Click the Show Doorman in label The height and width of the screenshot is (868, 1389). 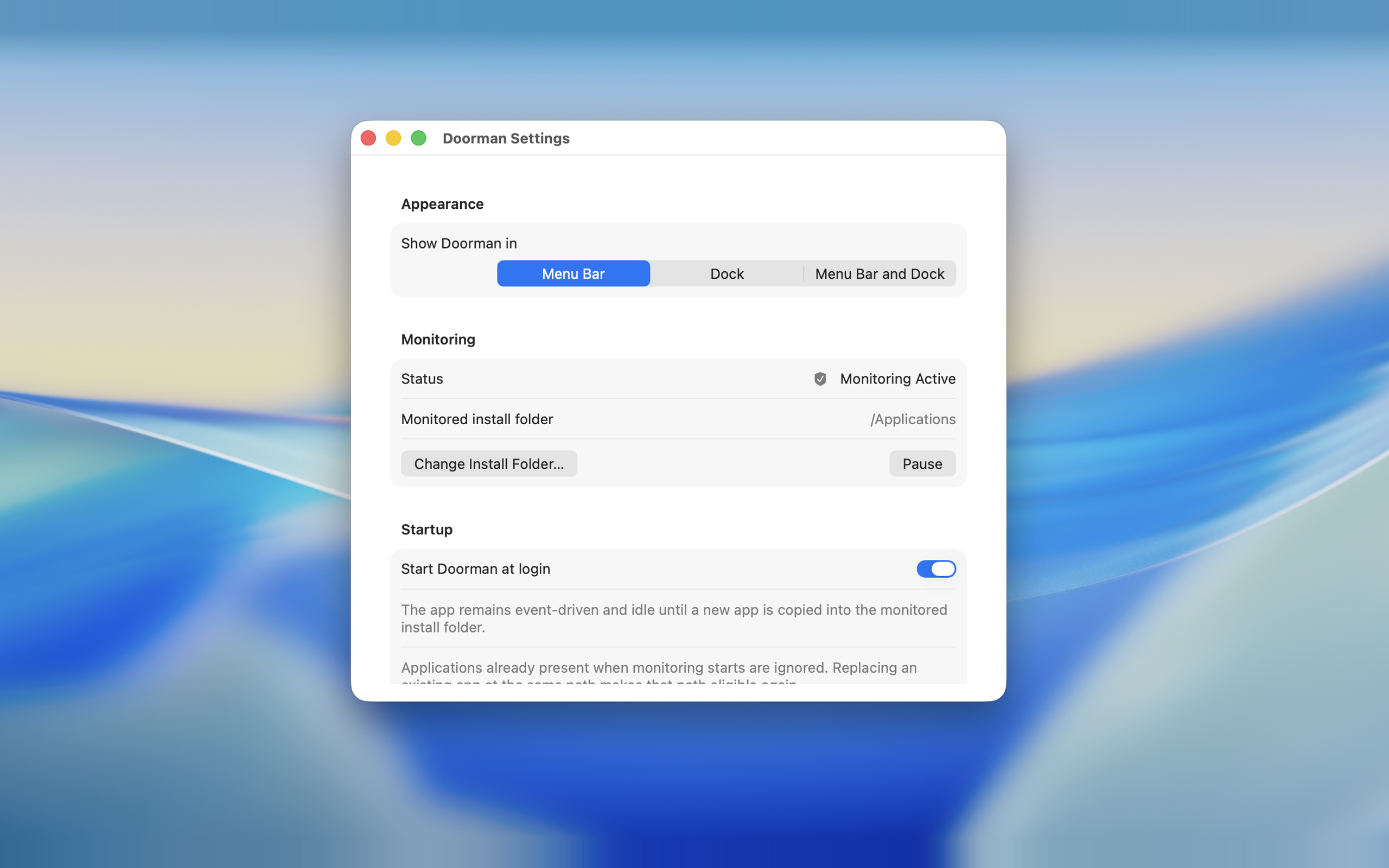tap(459, 244)
